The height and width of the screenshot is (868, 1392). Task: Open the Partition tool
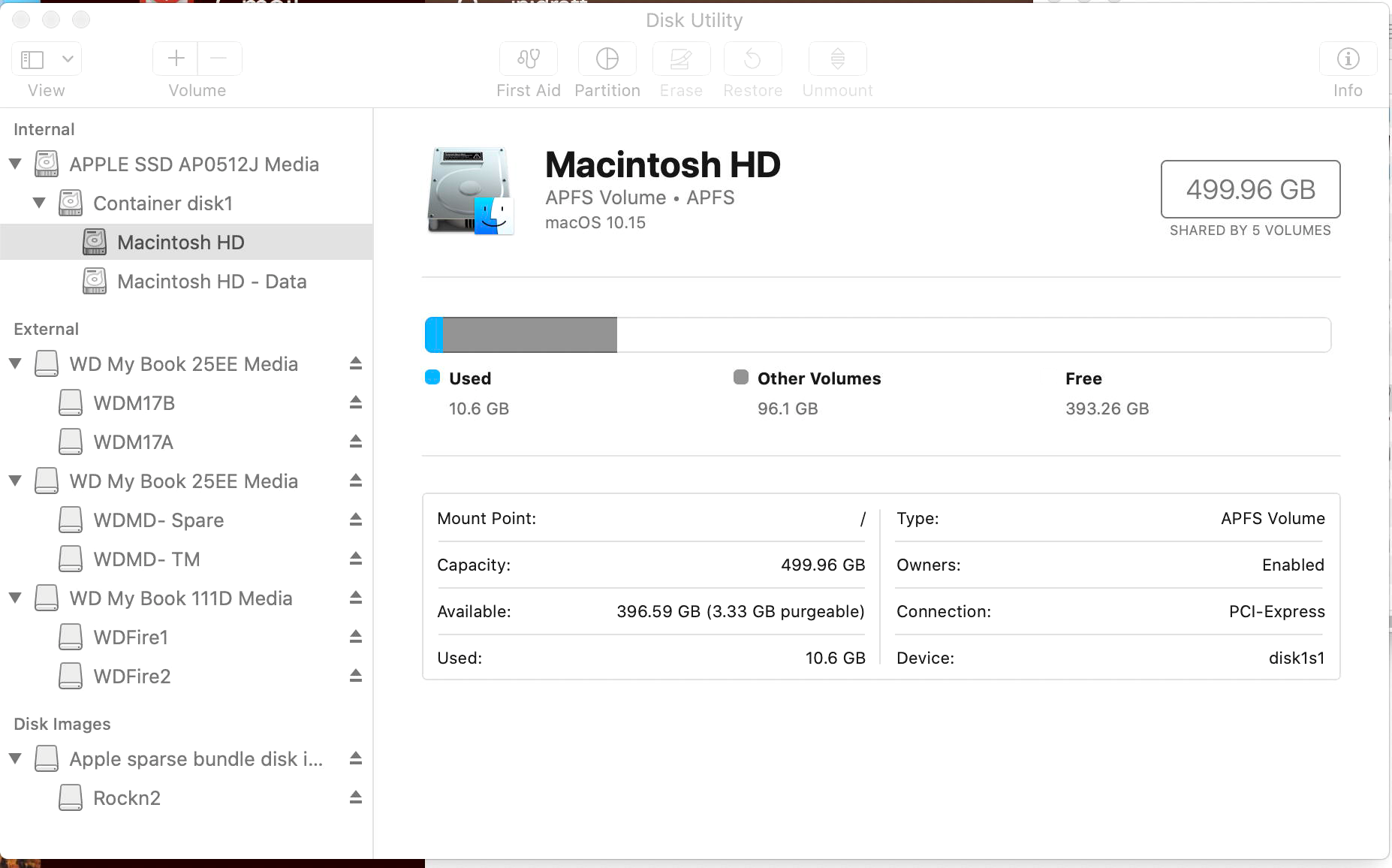tap(607, 59)
